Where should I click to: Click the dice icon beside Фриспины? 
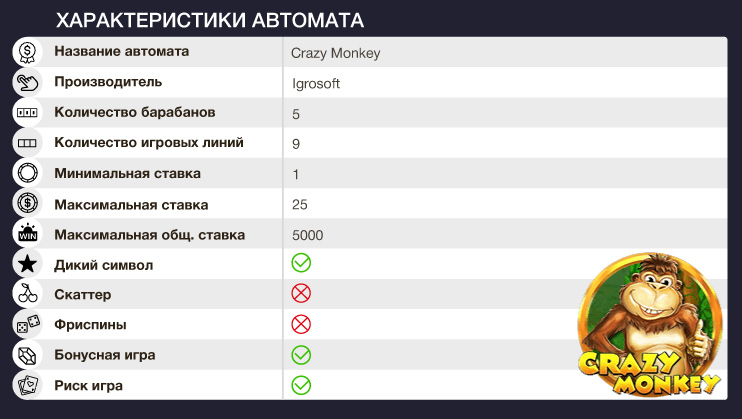pos(27,325)
